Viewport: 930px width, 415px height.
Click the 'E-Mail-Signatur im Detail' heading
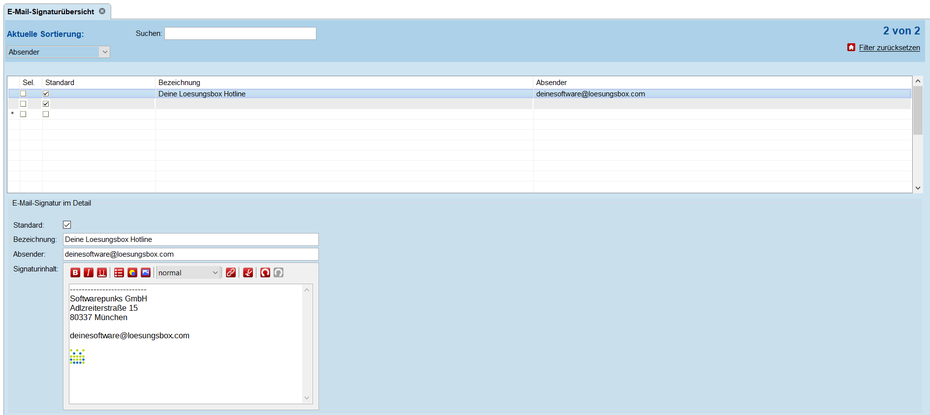pyautogui.click(x=52, y=203)
